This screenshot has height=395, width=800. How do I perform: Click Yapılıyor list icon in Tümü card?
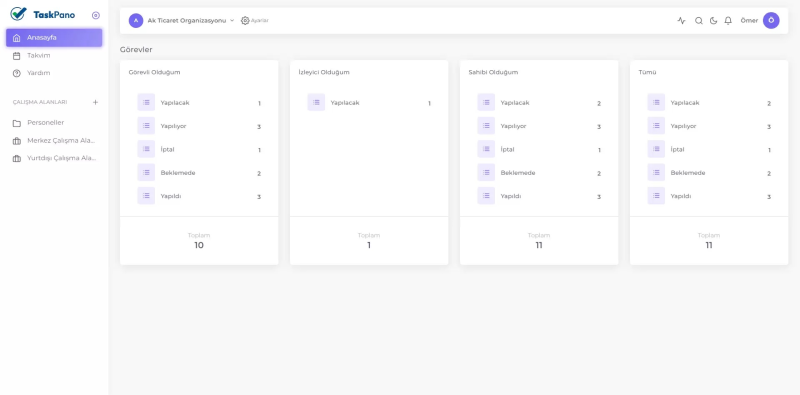click(656, 126)
